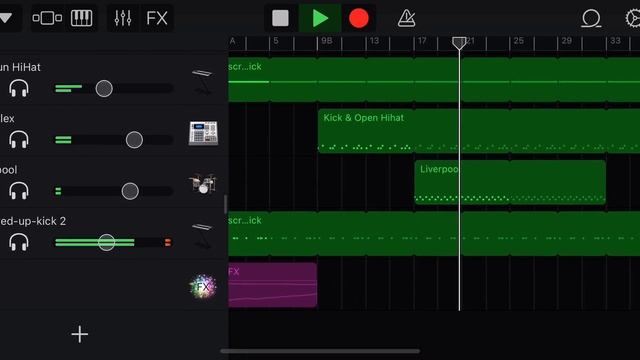This screenshot has height=360, width=640.
Task: Select the kick 2 keyboard-stand instrument icon
Action: pos(202,236)
